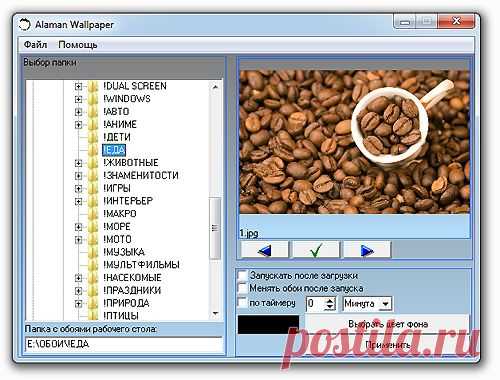The width and height of the screenshot is (500, 380).
Task: Open the Файл menu
Action: 35,44
